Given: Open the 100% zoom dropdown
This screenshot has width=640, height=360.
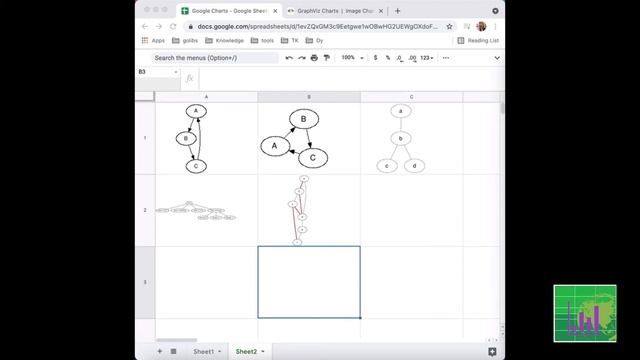Looking at the screenshot, I should tap(352, 58).
